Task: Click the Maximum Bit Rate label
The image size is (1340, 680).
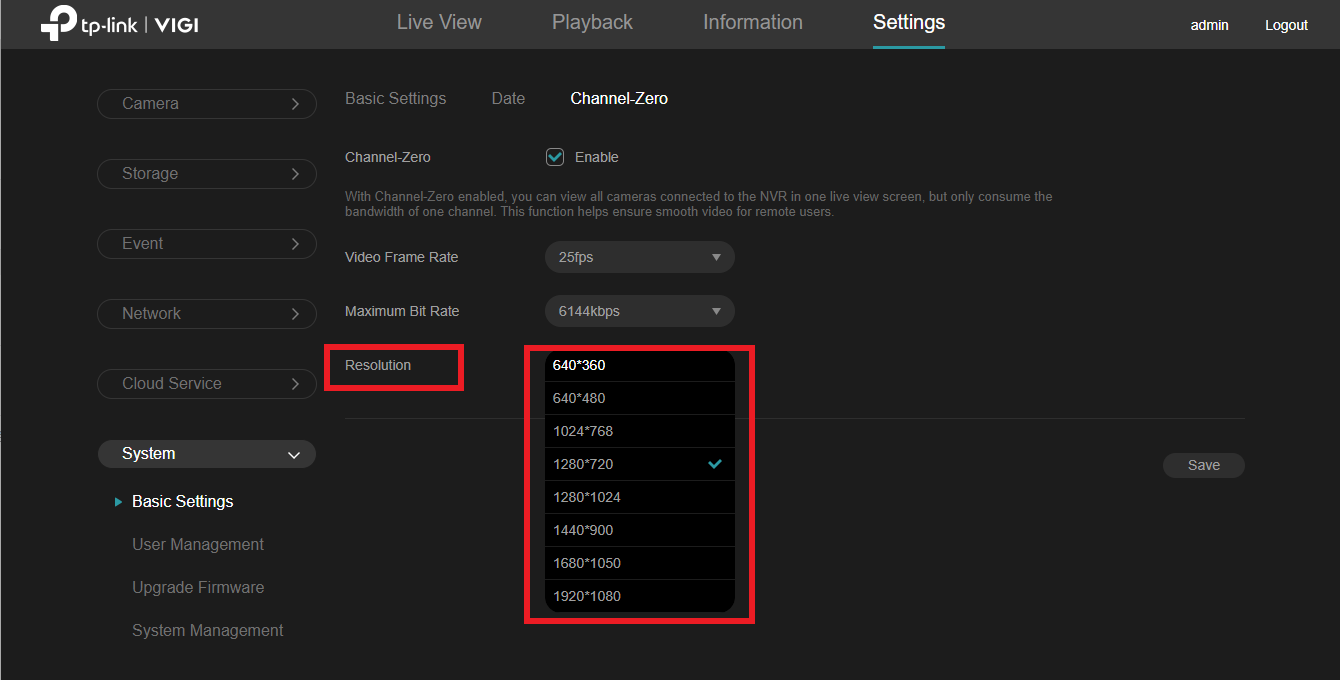Action: [402, 311]
